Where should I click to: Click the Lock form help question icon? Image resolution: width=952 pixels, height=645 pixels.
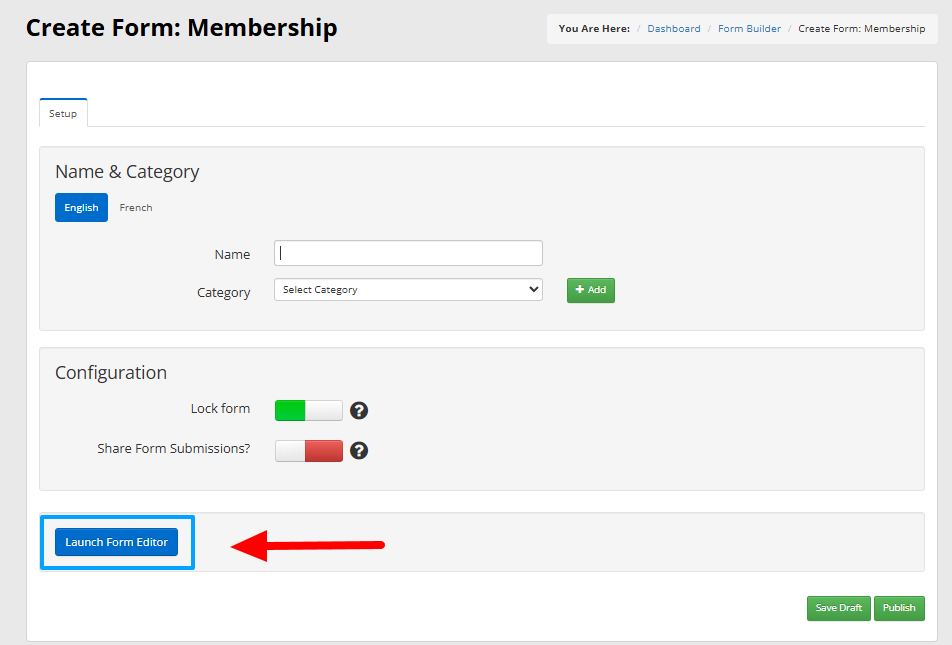point(359,411)
